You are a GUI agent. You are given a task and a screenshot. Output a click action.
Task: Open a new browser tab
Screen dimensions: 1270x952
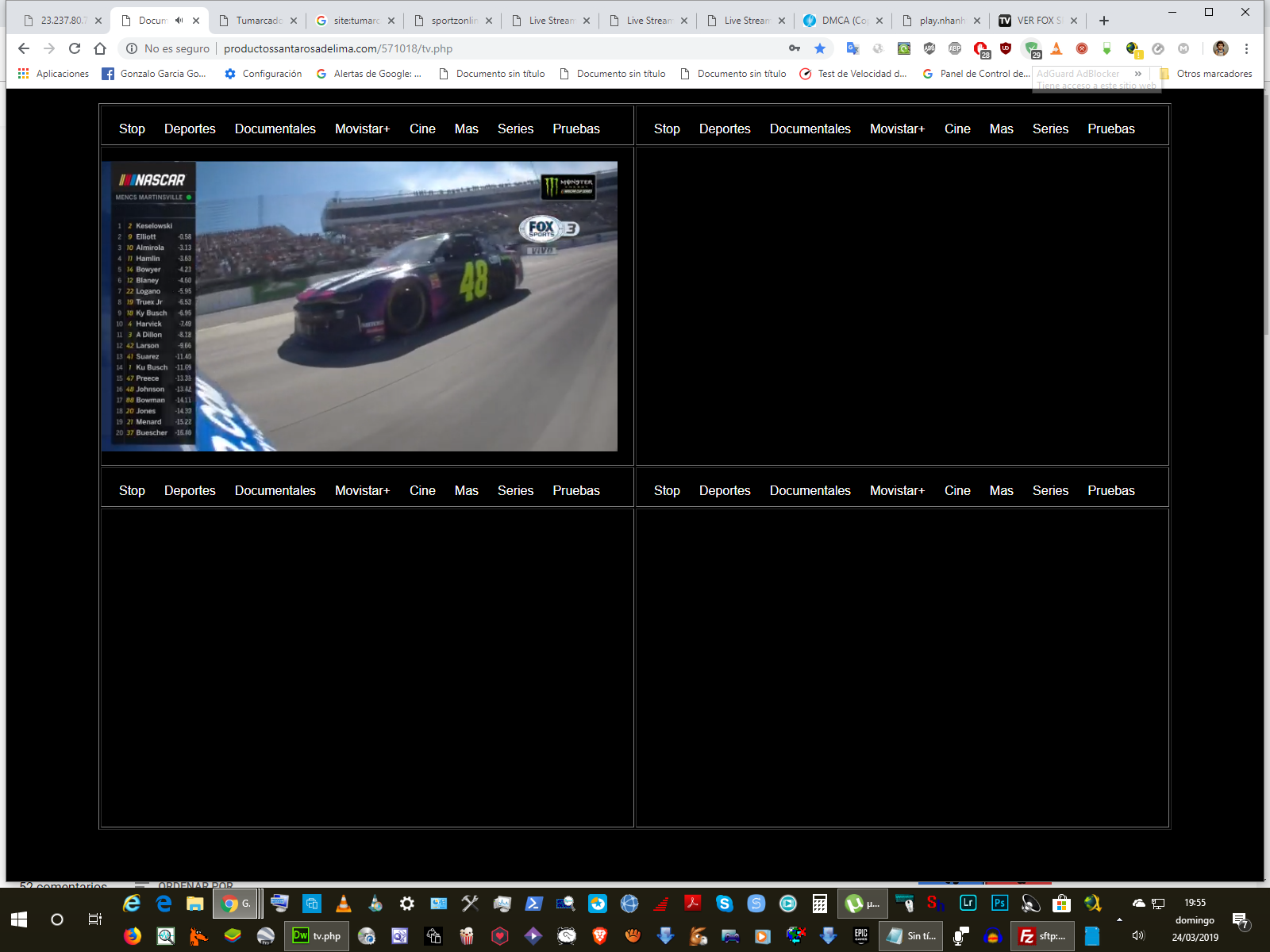click(1103, 21)
